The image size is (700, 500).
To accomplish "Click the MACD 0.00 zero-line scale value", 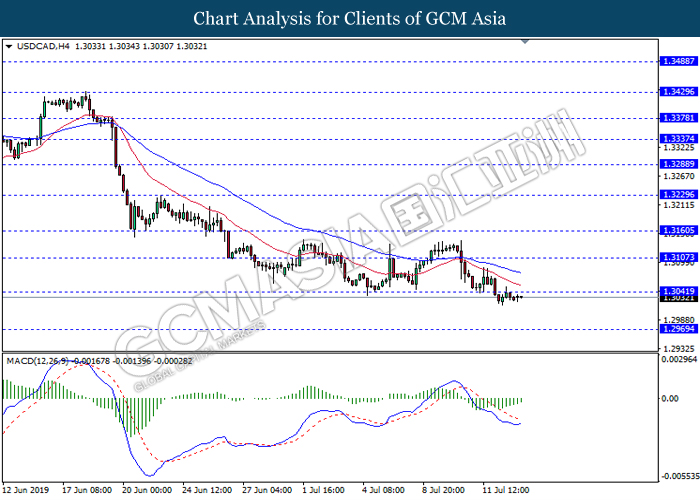I will pos(673,399).
